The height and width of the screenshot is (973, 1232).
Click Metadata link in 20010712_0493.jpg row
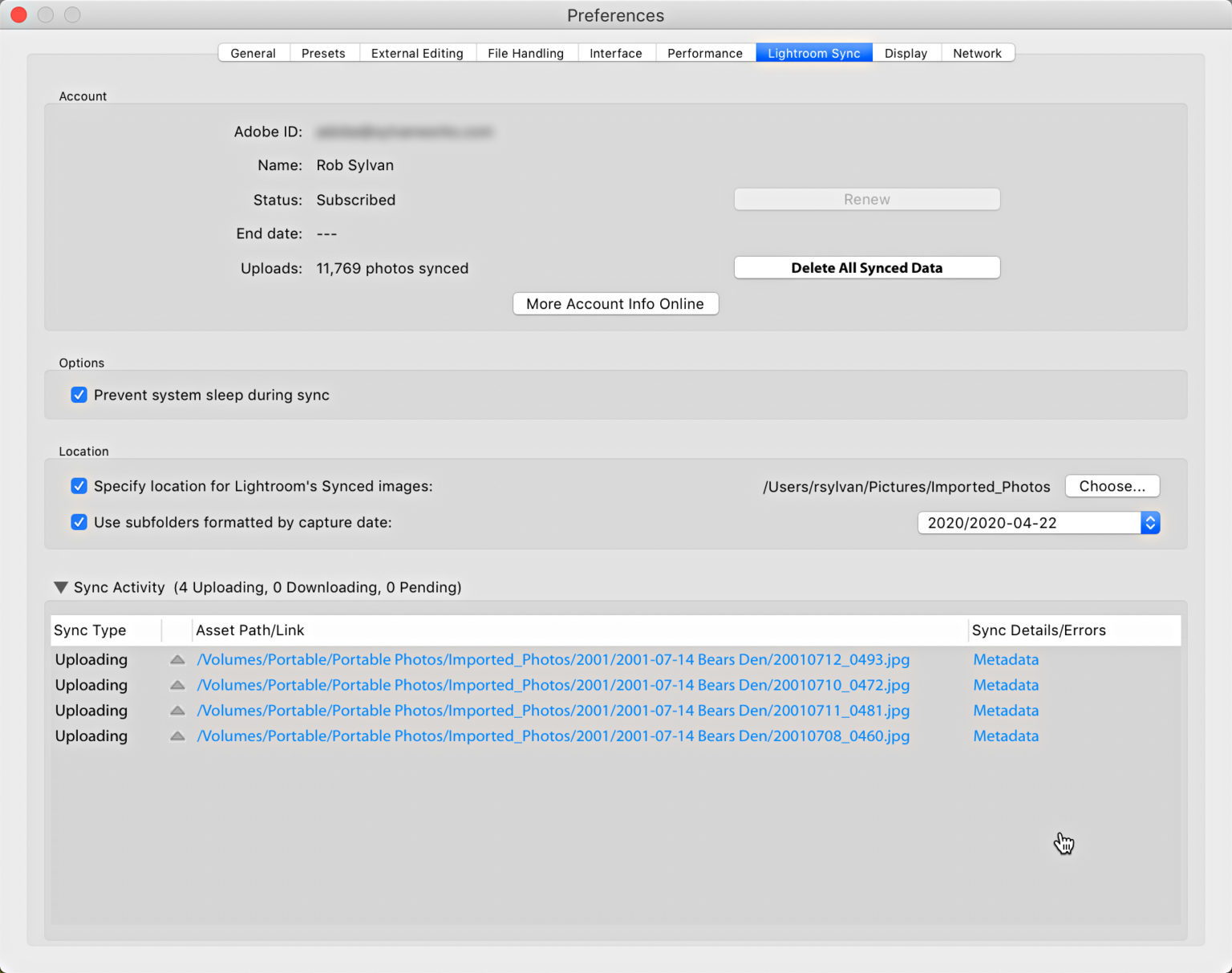point(1006,659)
